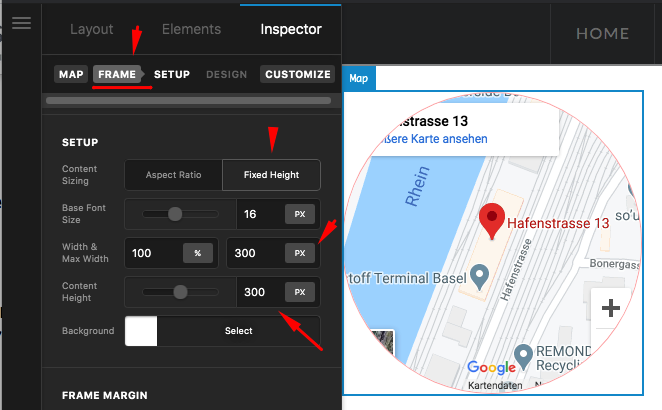Image resolution: width=662 pixels, height=410 pixels.
Task: Toggle the Width percent unit button
Action: [x=198, y=253]
